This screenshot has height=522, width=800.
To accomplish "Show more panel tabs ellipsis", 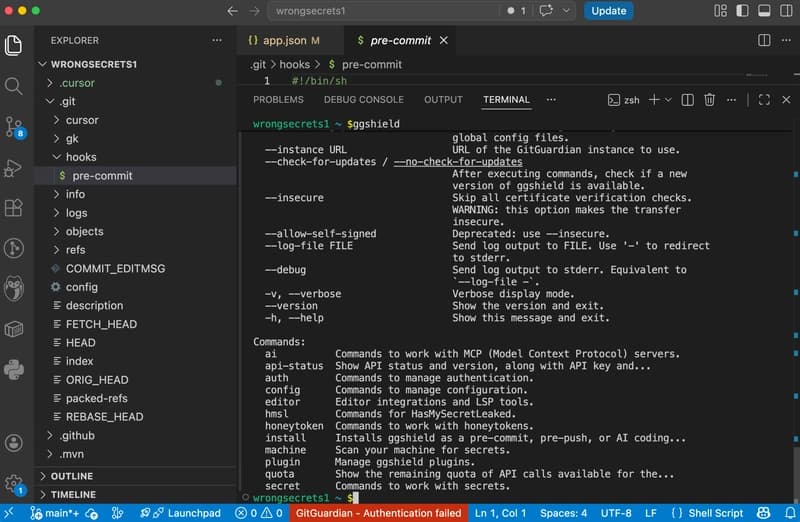I will point(551,100).
